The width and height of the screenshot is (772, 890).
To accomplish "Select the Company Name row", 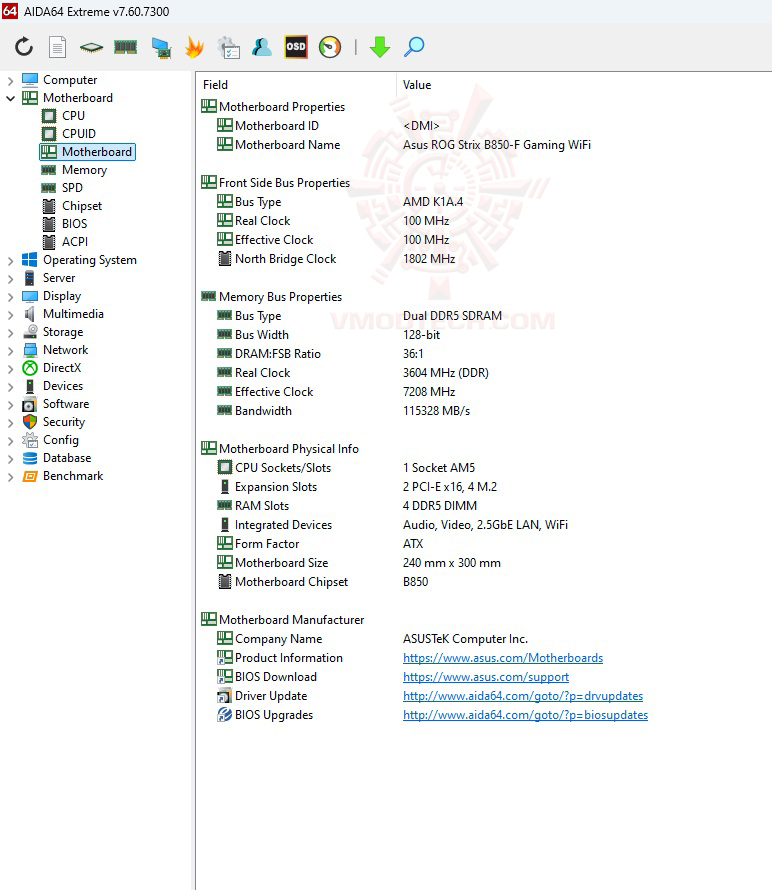I will (484, 639).
